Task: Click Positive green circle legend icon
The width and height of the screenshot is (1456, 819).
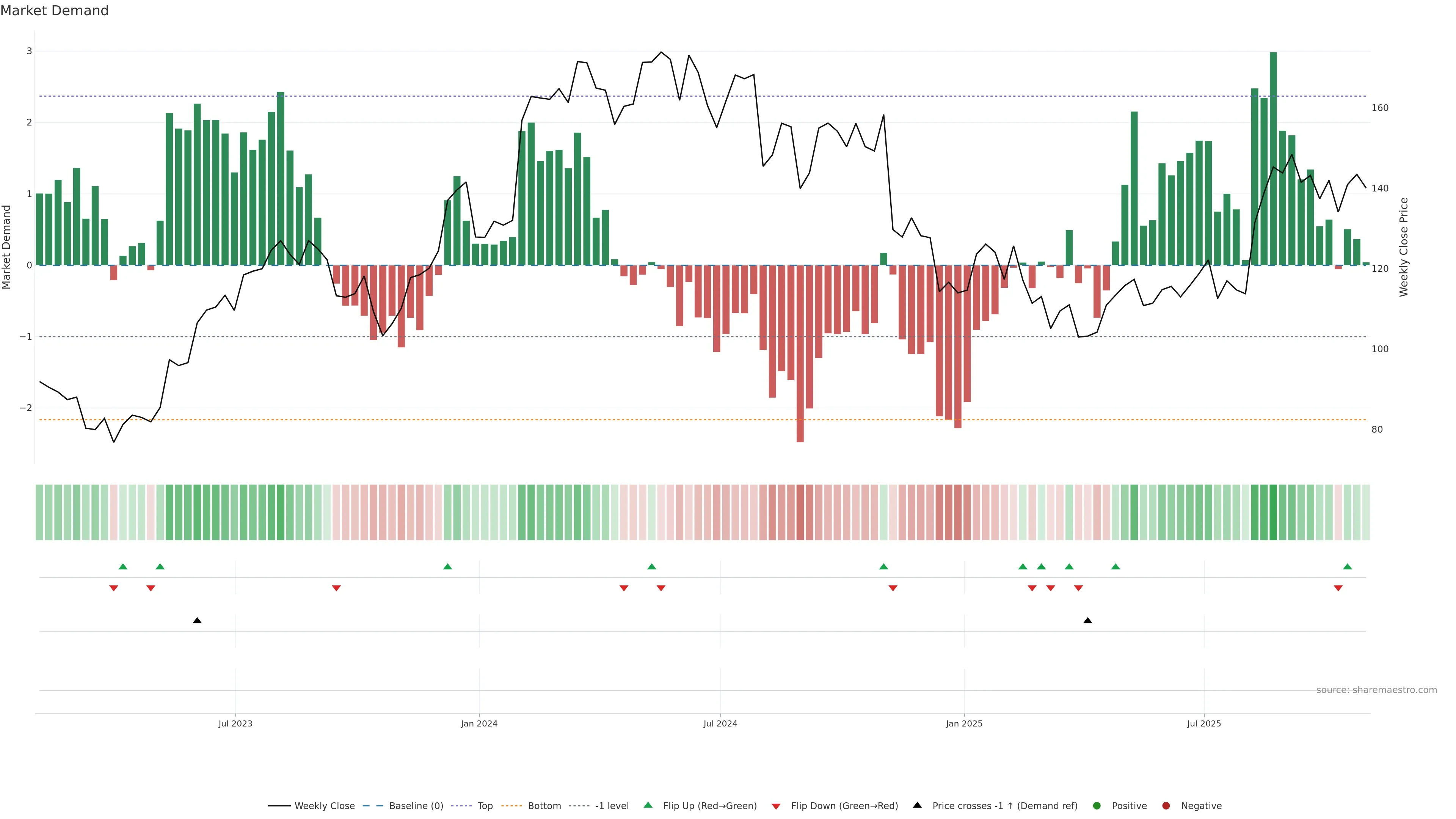Action: tap(1097, 806)
